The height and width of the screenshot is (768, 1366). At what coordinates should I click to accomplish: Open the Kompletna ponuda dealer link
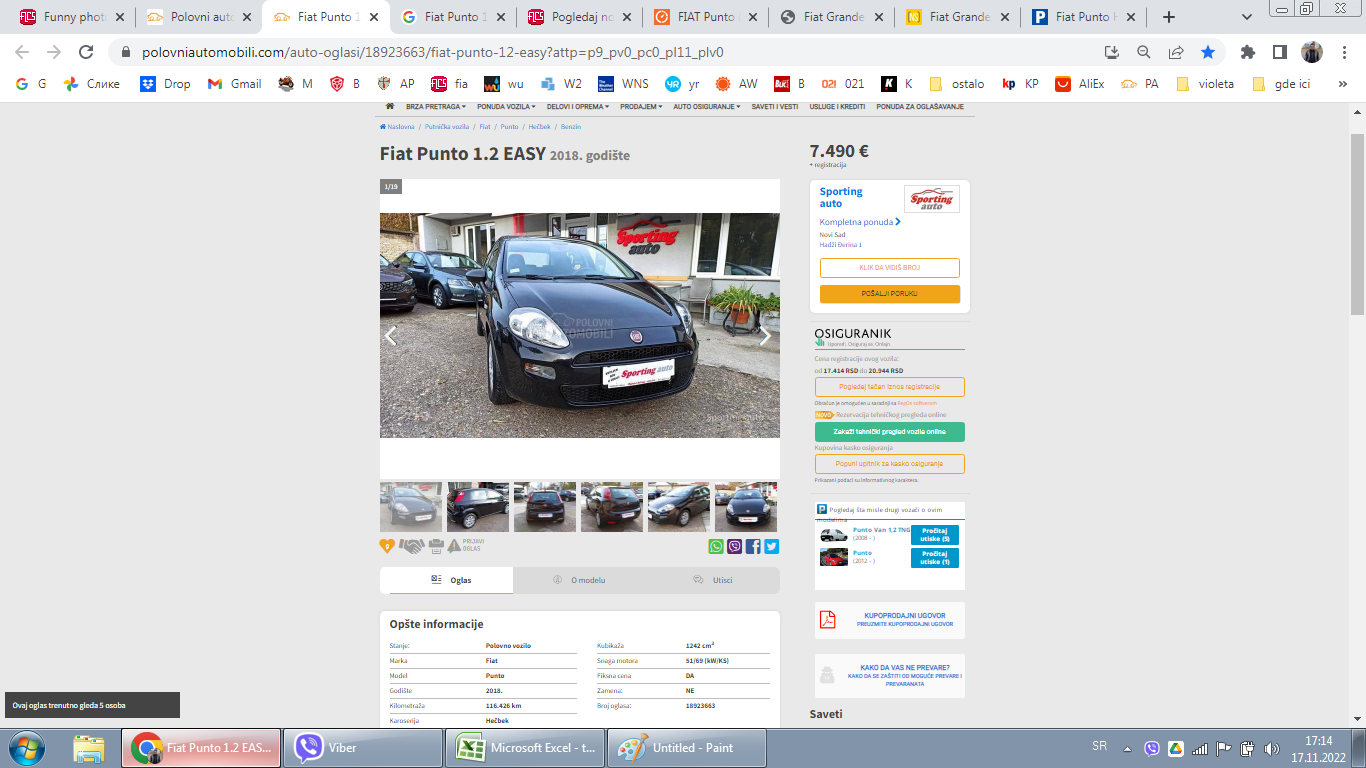click(x=860, y=222)
